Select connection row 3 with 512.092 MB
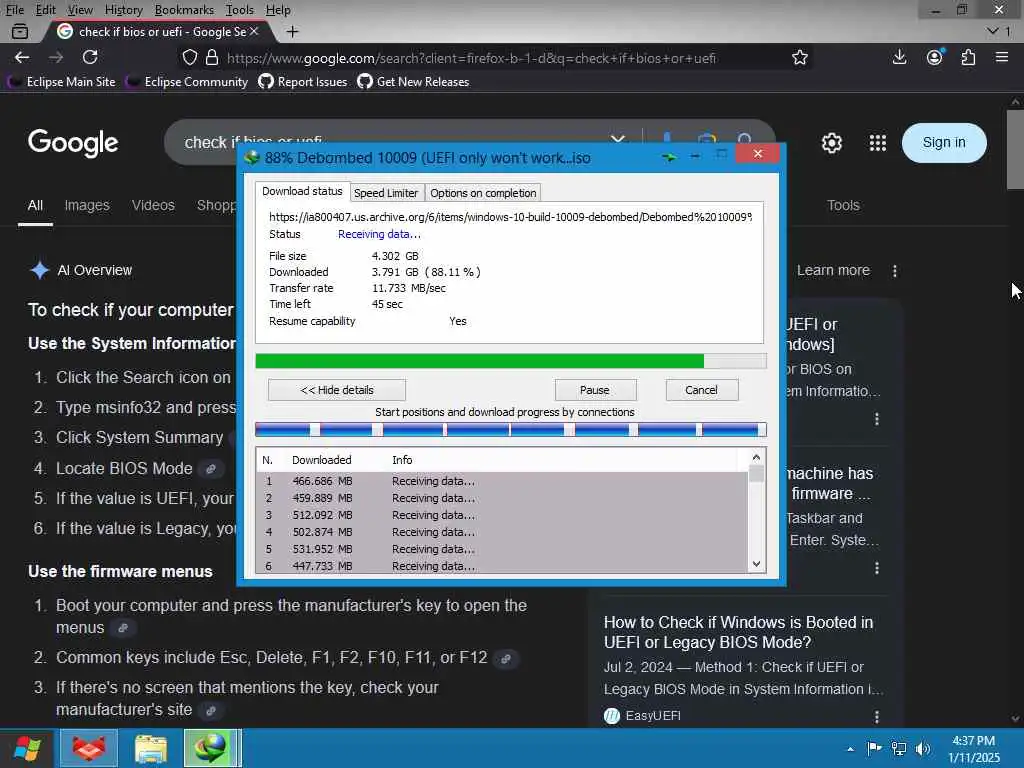Screen dimensions: 1024x768 (502, 515)
